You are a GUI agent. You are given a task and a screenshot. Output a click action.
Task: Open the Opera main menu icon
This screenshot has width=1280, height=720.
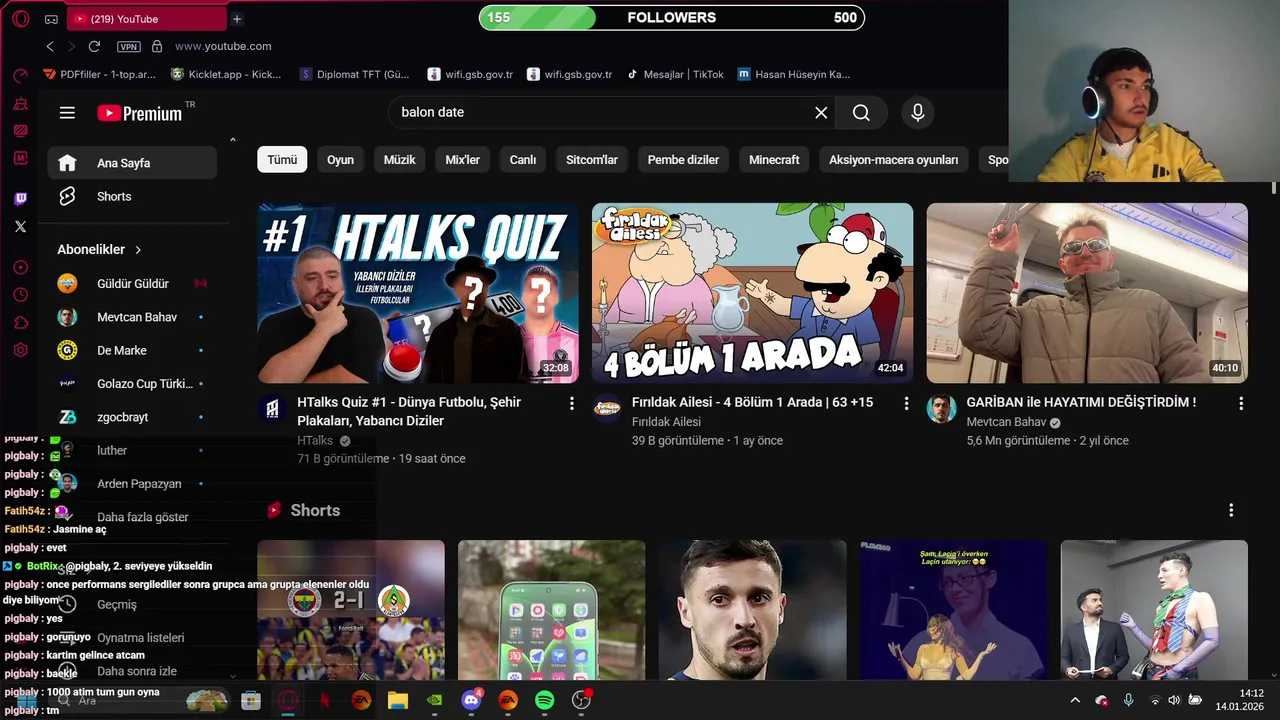point(20,19)
